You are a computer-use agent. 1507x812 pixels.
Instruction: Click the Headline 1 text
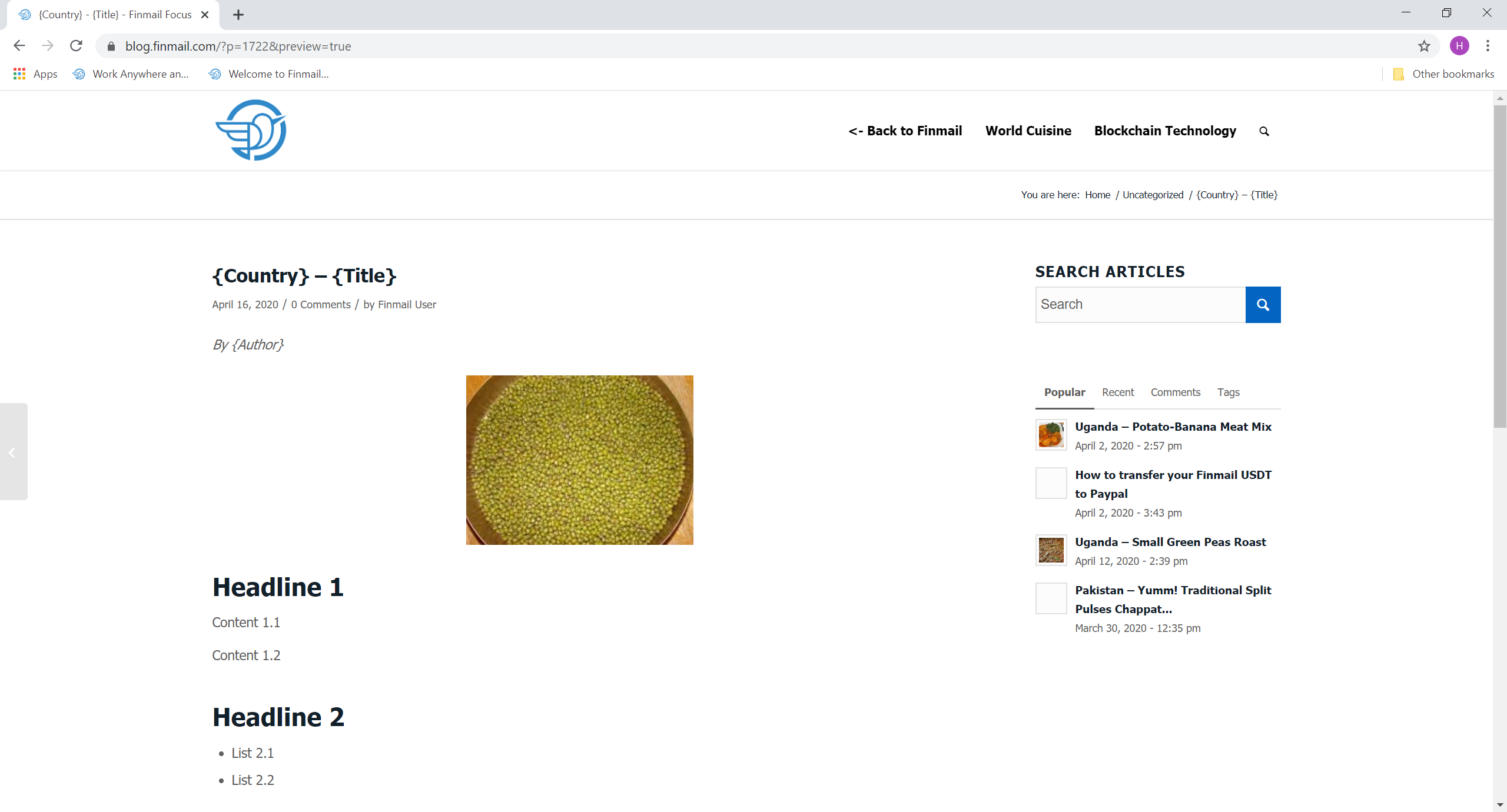(278, 587)
